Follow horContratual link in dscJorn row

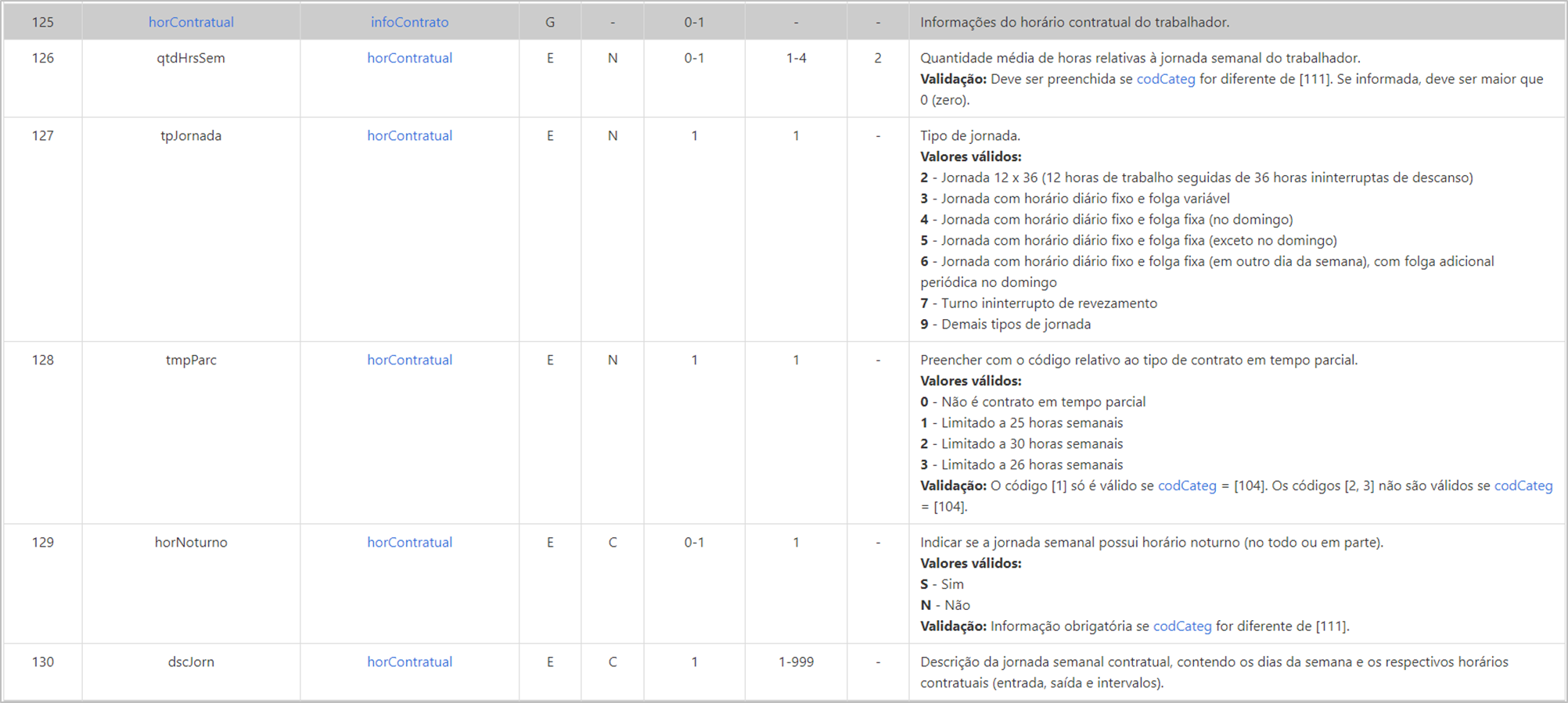pyautogui.click(x=409, y=662)
